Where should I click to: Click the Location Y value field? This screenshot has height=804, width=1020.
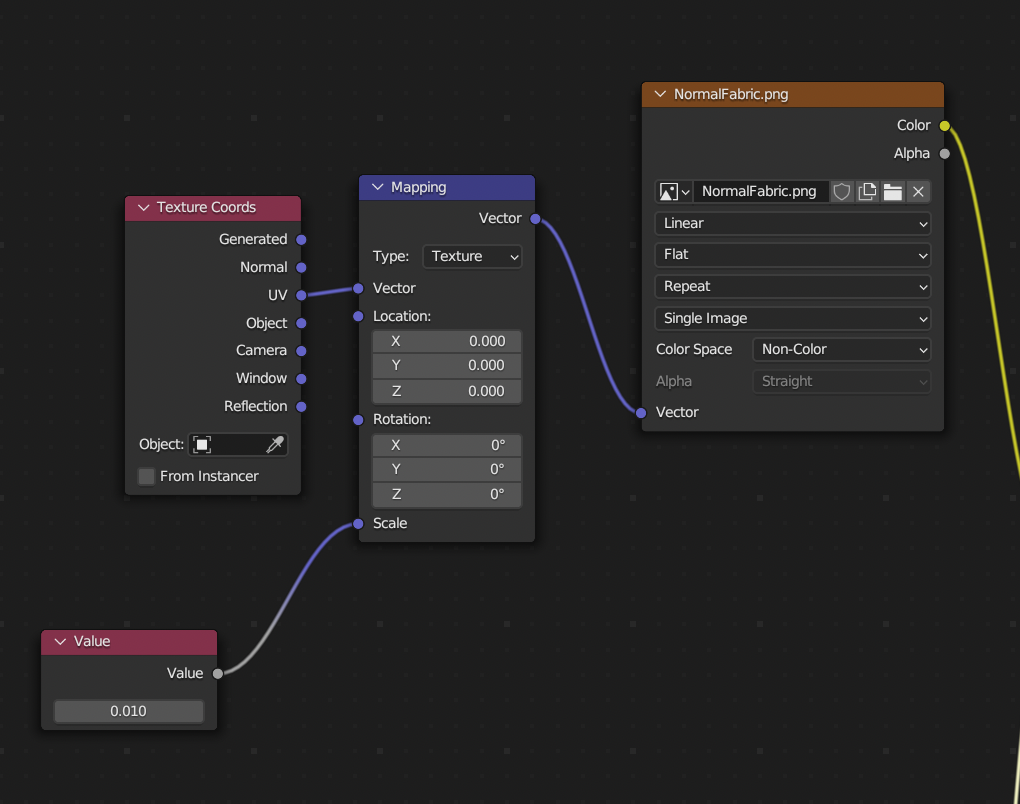pos(447,366)
